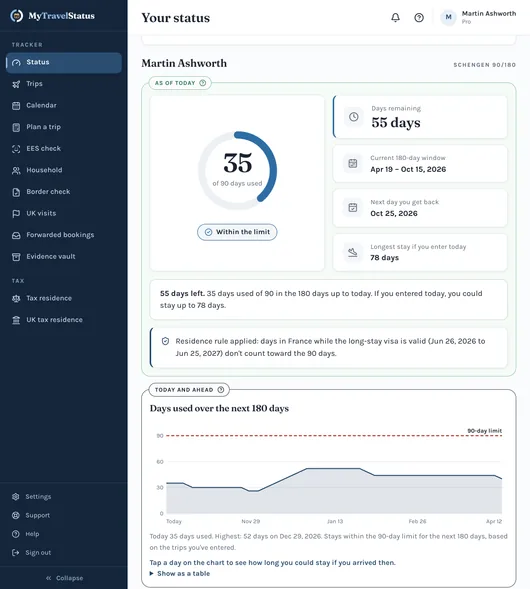Click the days-used chart area near Jan 13
The width and height of the screenshot is (530, 589).
[335, 491]
